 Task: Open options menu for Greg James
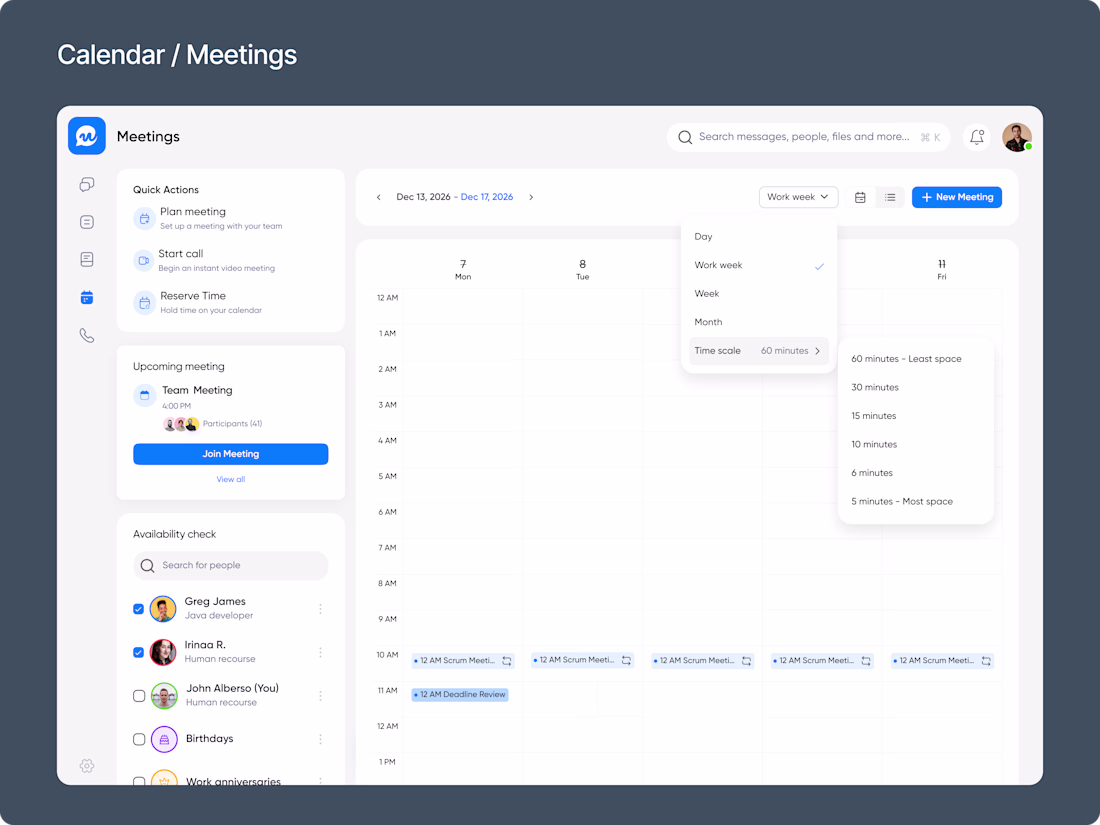coord(321,609)
